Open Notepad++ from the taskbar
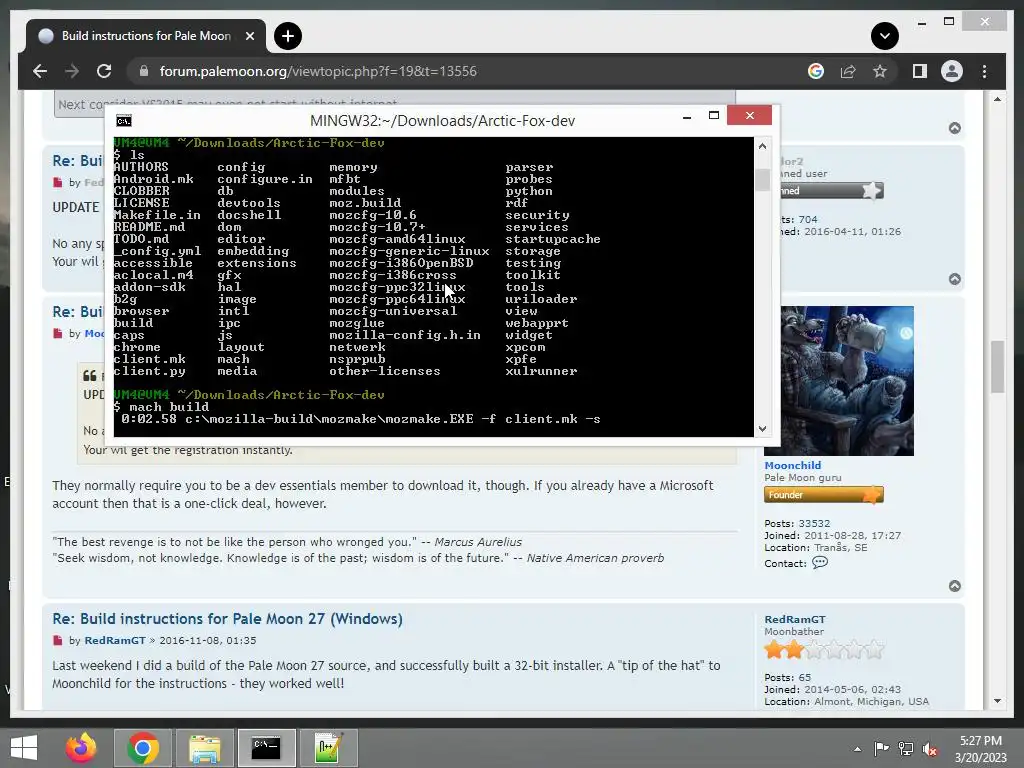1024x768 pixels. point(328,748)
